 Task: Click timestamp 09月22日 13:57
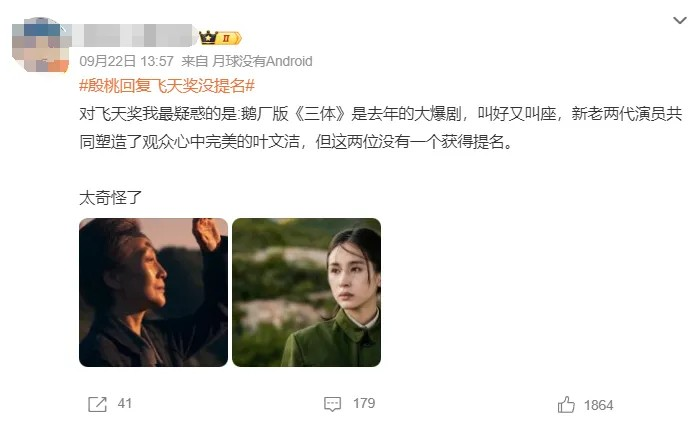click(x=127, y=61)
